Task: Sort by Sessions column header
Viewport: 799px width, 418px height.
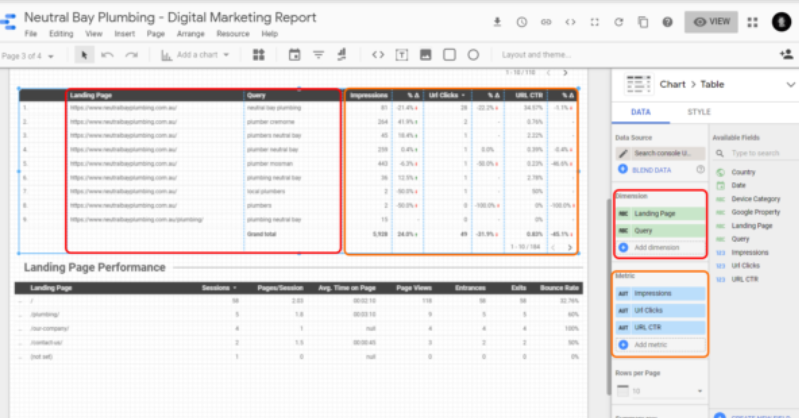Action: click(219, 288)
